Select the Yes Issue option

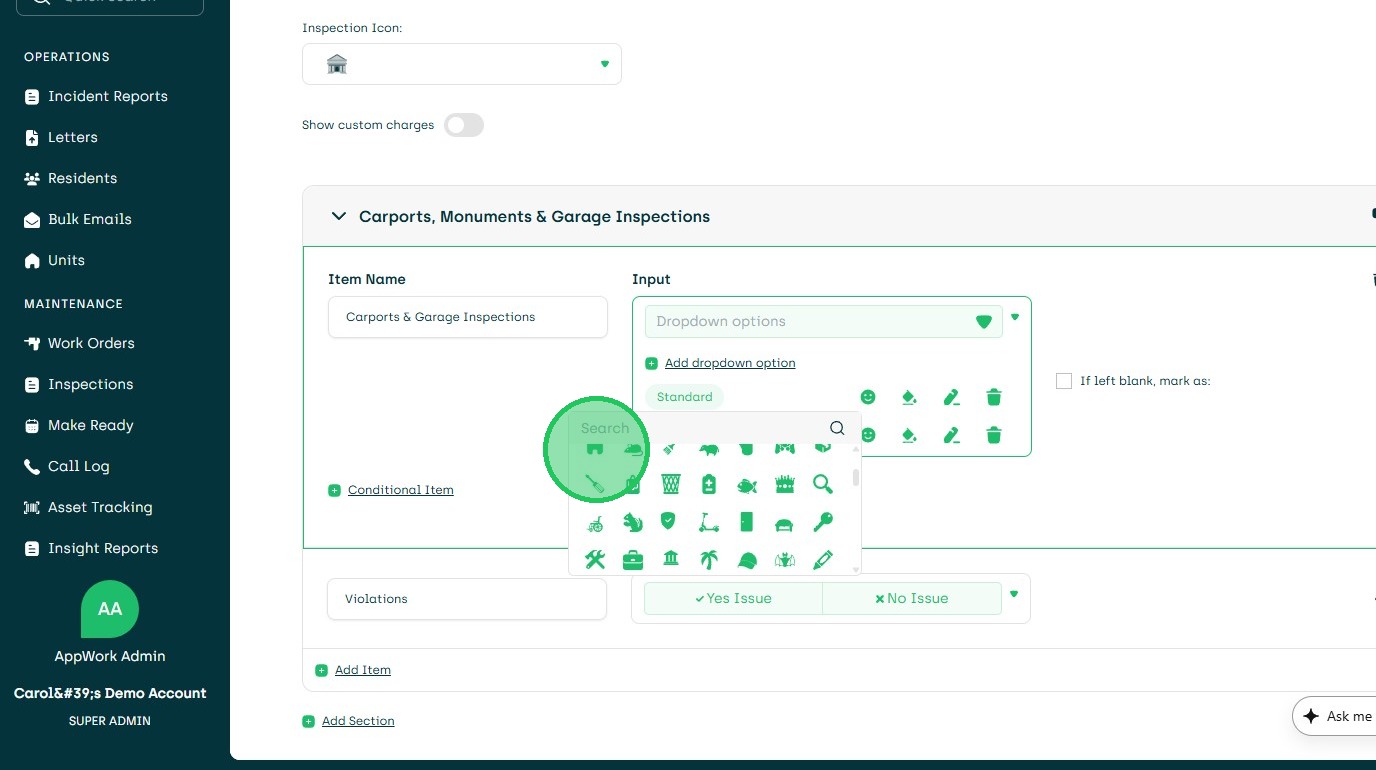pyautogui.click(x=733, y=598)
